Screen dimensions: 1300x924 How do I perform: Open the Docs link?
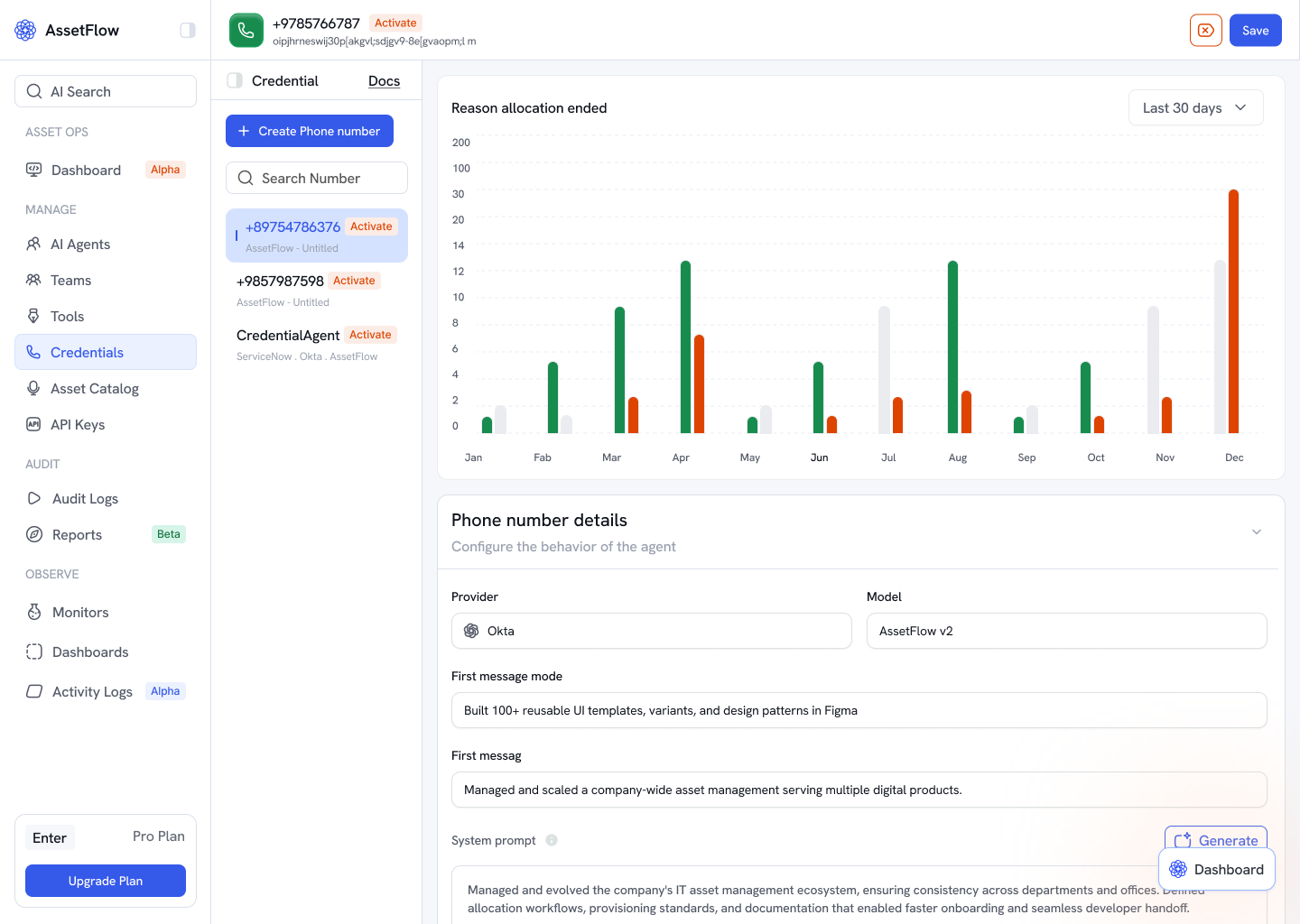click(384, 80)
